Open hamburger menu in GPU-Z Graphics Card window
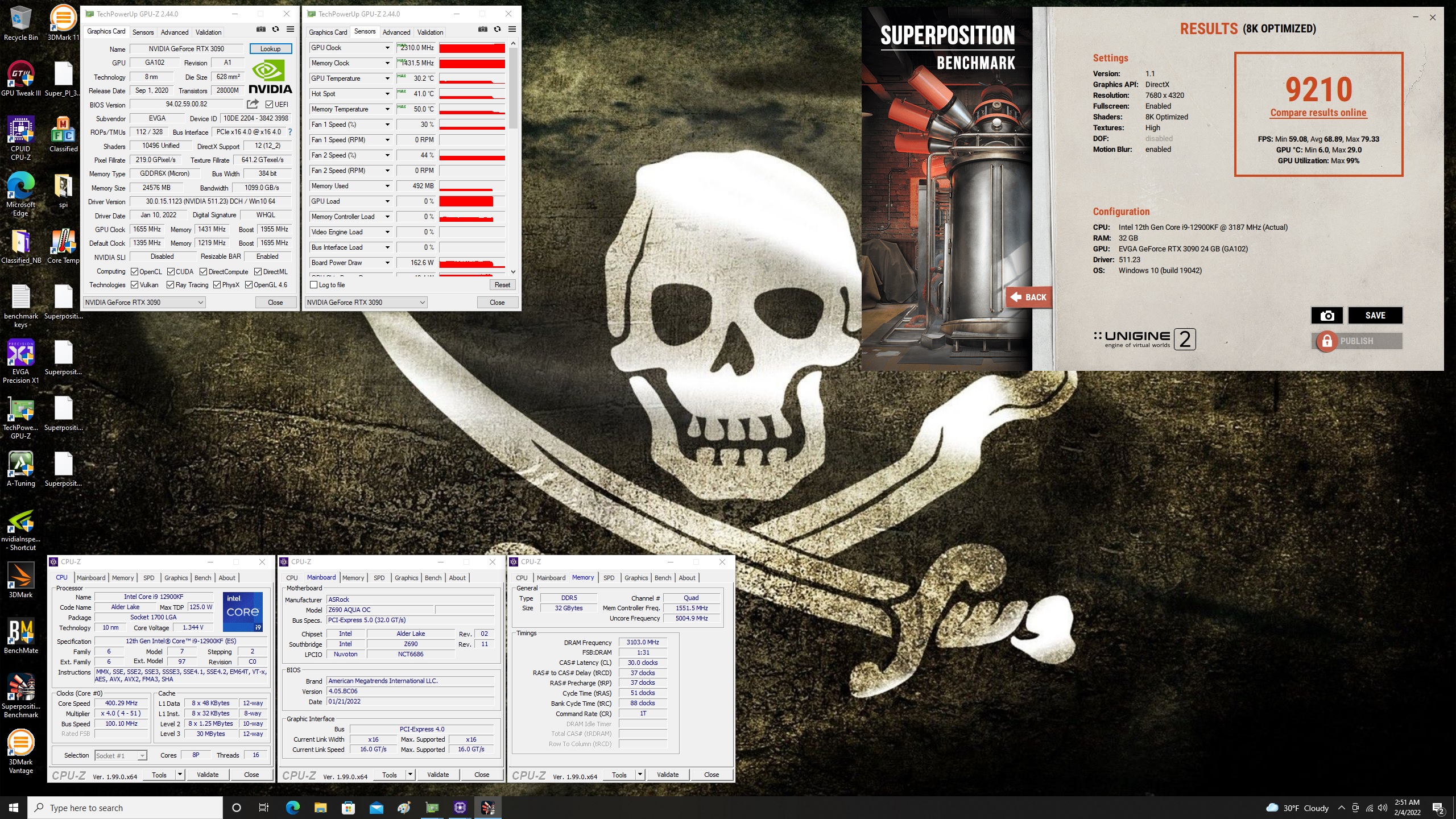 pos(290,30)
